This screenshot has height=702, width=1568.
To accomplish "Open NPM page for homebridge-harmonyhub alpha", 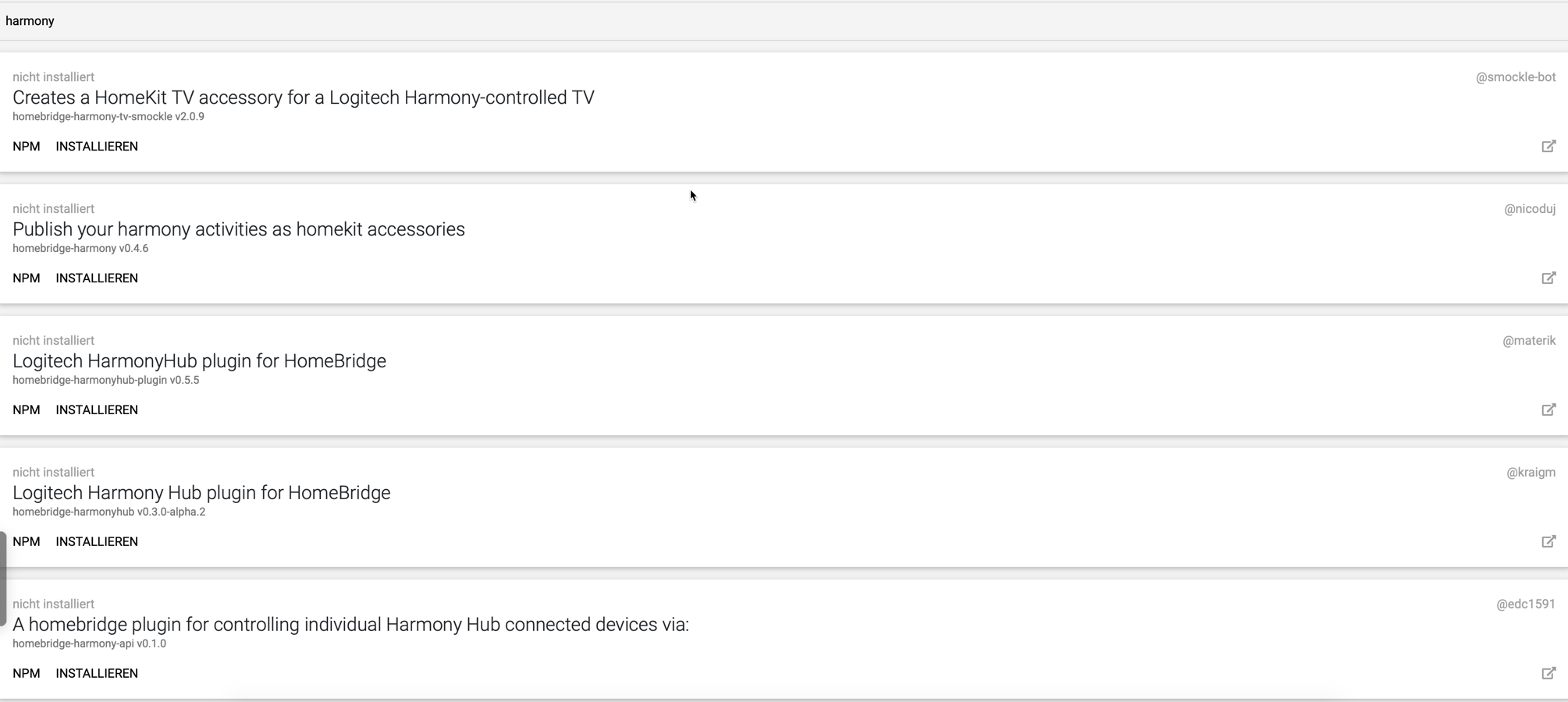I will click(x=27, y=542).
